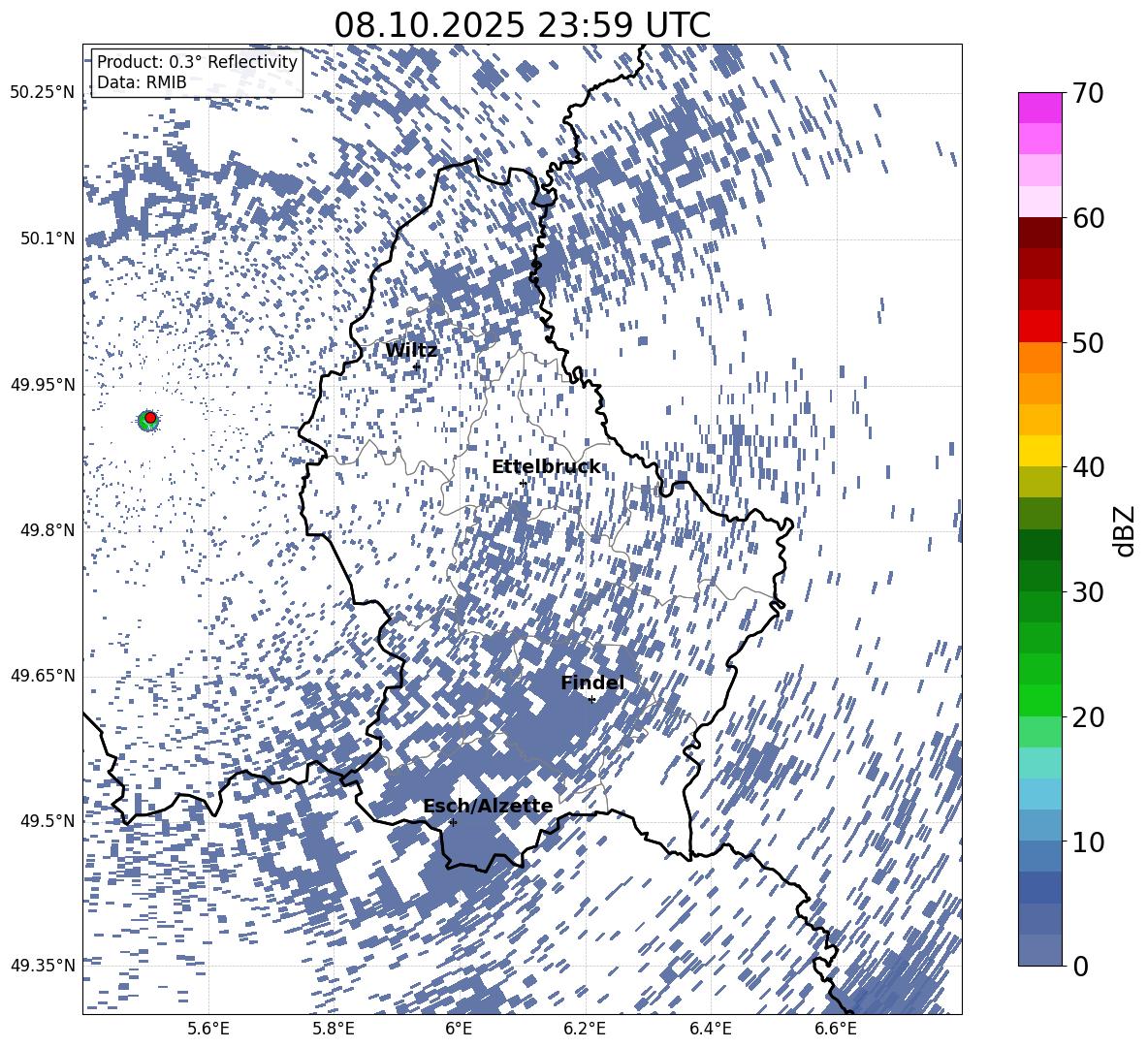The image size is (1148, 1048).
Task: Pick the dark maroon swatch below 60
Action: coord(1039,234)
